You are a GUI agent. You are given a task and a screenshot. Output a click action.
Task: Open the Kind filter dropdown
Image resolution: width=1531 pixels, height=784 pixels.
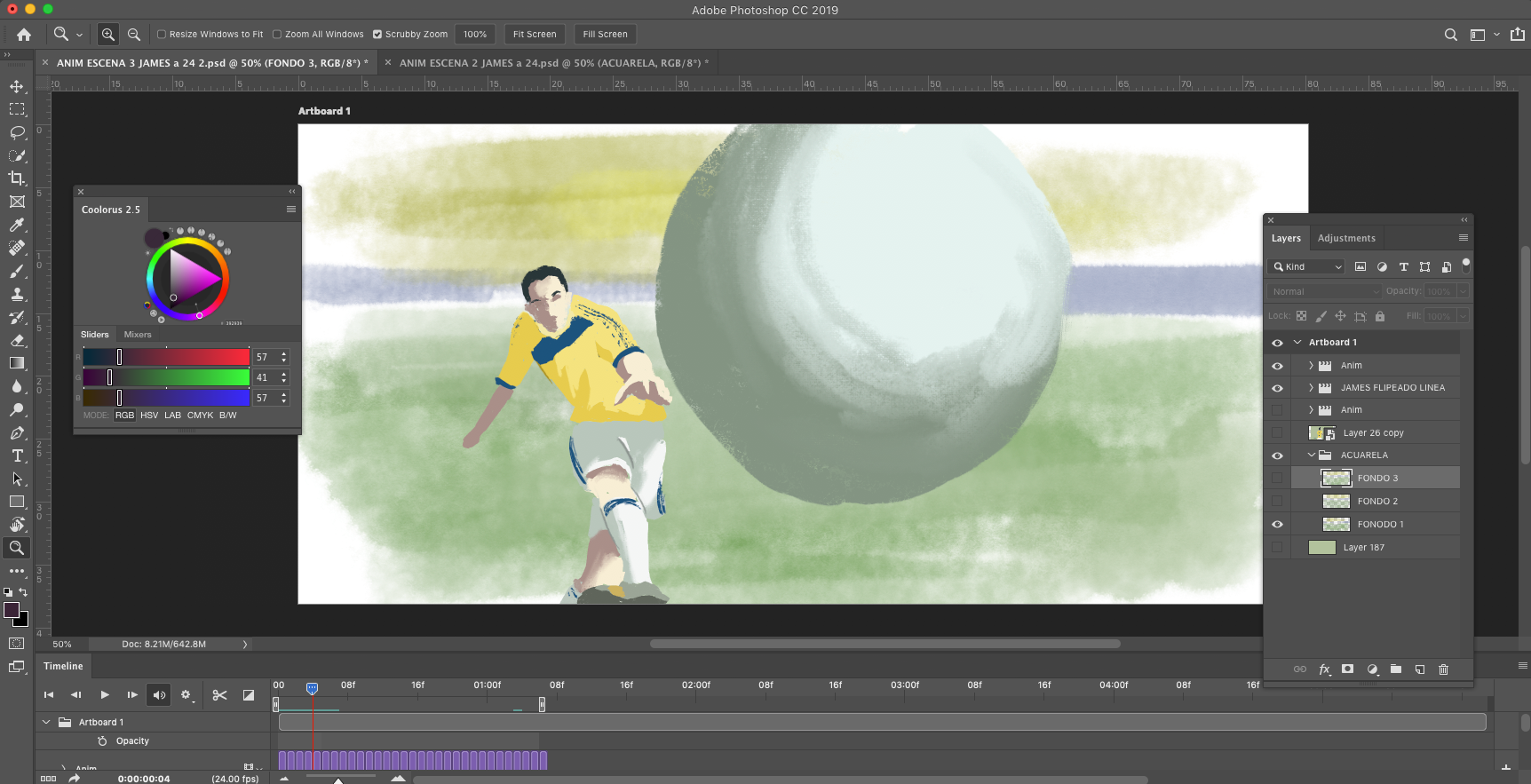(x=1308, y=266)
